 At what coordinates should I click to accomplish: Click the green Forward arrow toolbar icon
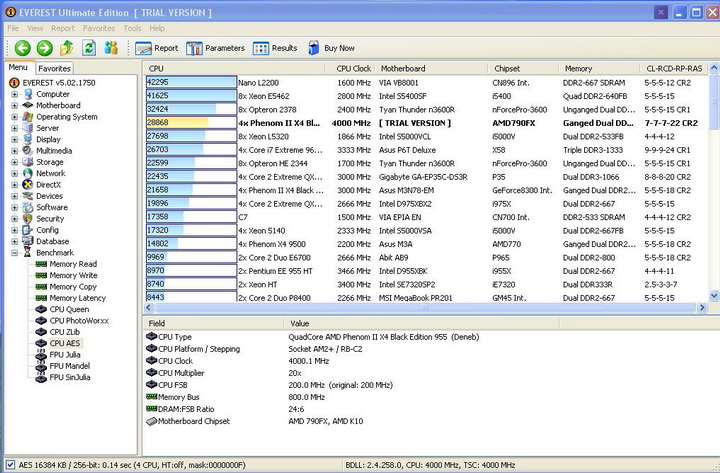coord(45,48)
